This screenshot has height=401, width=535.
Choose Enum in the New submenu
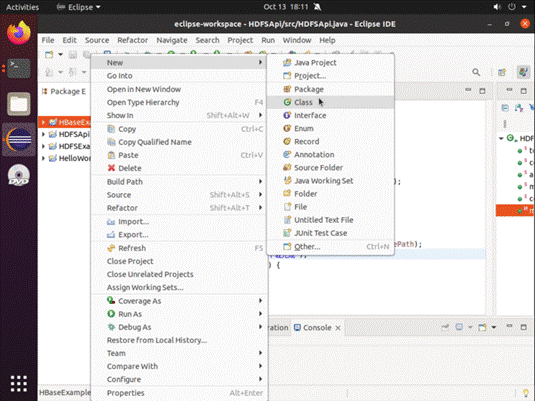(x=330, y=129)
